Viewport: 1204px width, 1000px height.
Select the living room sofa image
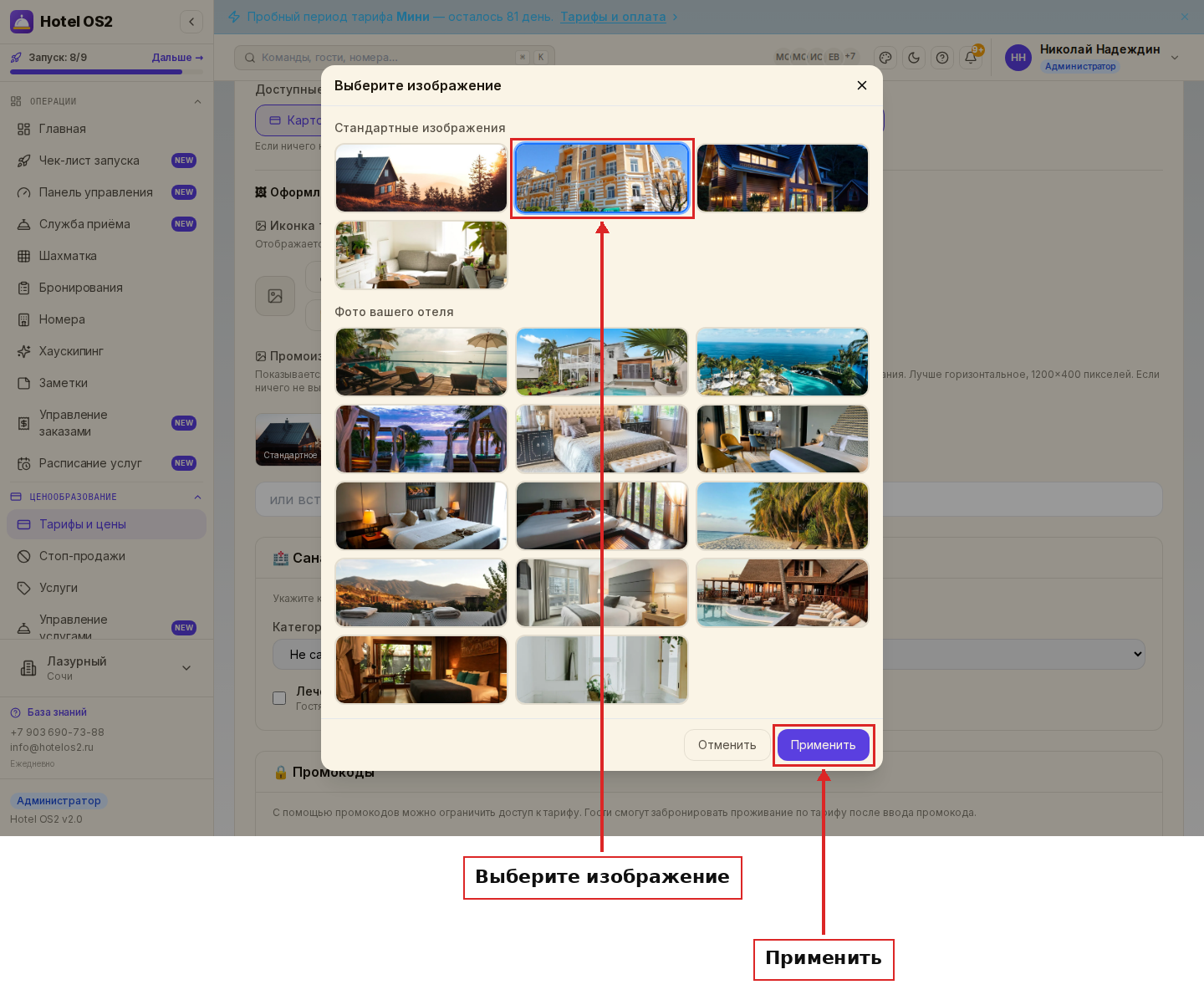[421, 255]
